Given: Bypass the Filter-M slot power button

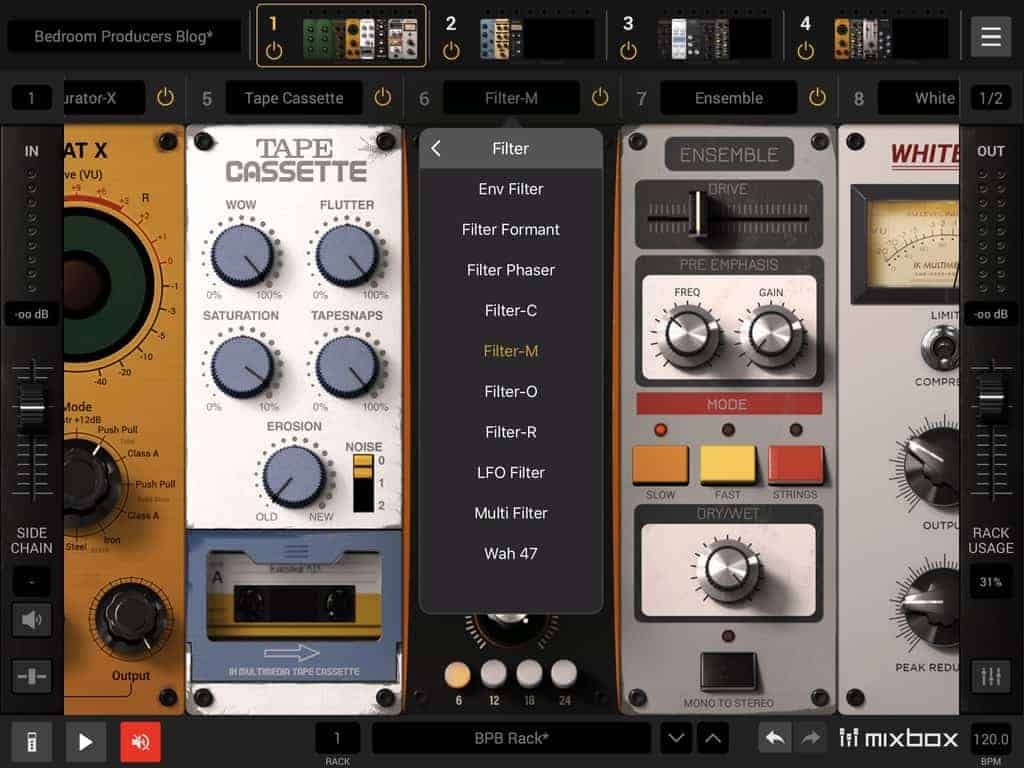Looking at the screenshot, I should pos(600,98).
